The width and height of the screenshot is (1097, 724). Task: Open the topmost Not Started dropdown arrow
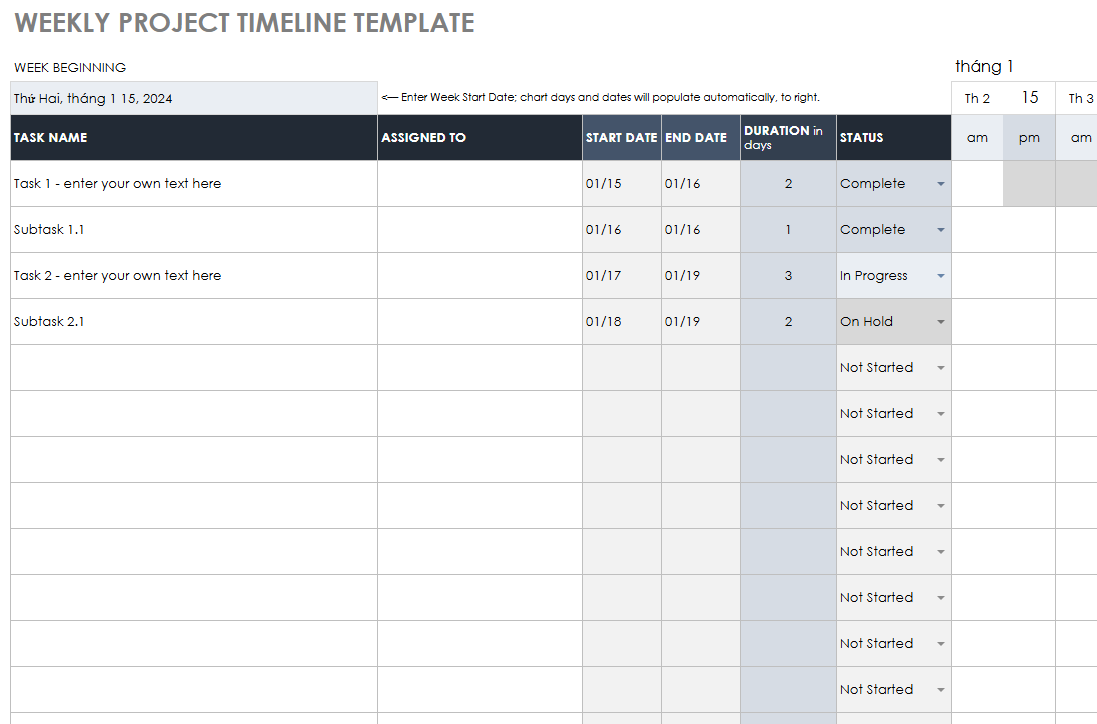tap(940, 368)
